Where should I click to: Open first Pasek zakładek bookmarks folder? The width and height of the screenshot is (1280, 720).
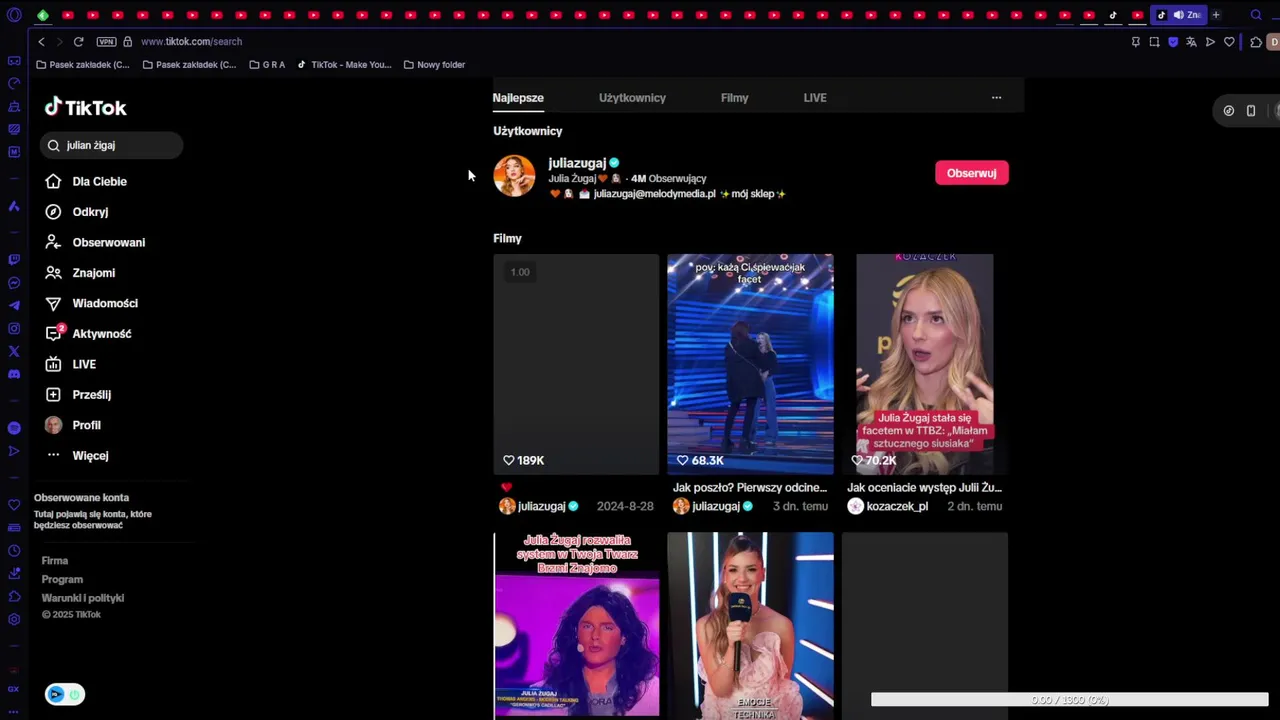[x=82, y=65]
